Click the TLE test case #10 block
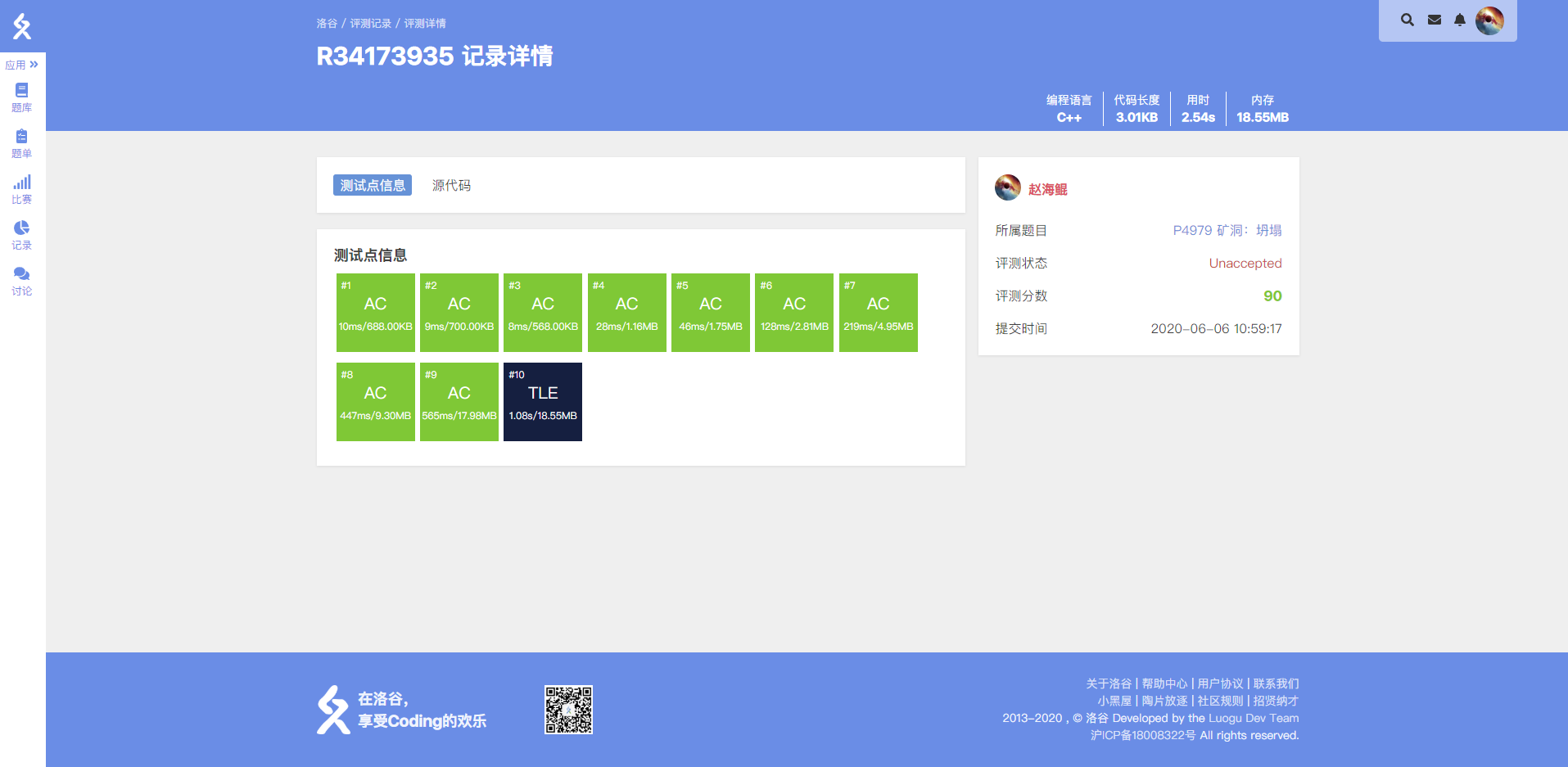Image resolution: width=1568 pixels, height=767 pixels. (x=543, y=402)
